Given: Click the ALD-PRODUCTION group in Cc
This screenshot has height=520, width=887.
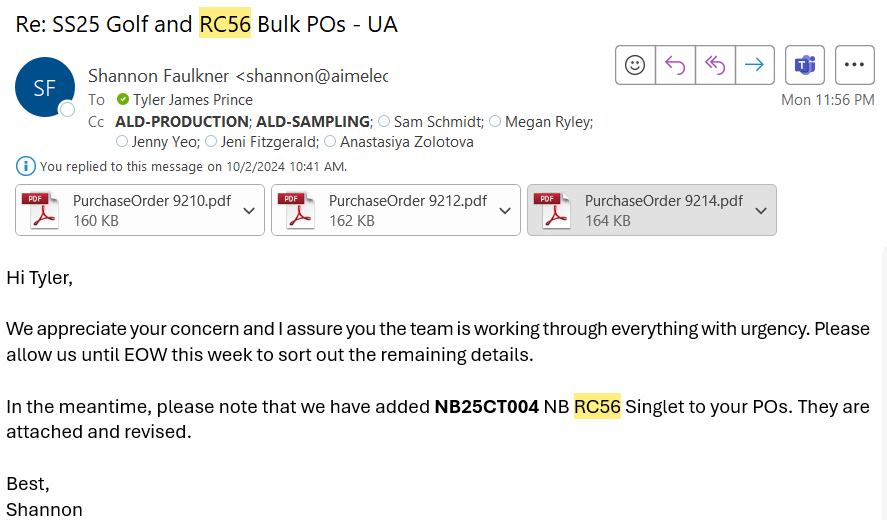Looking at the screenshot, I should tap(182, 122).
